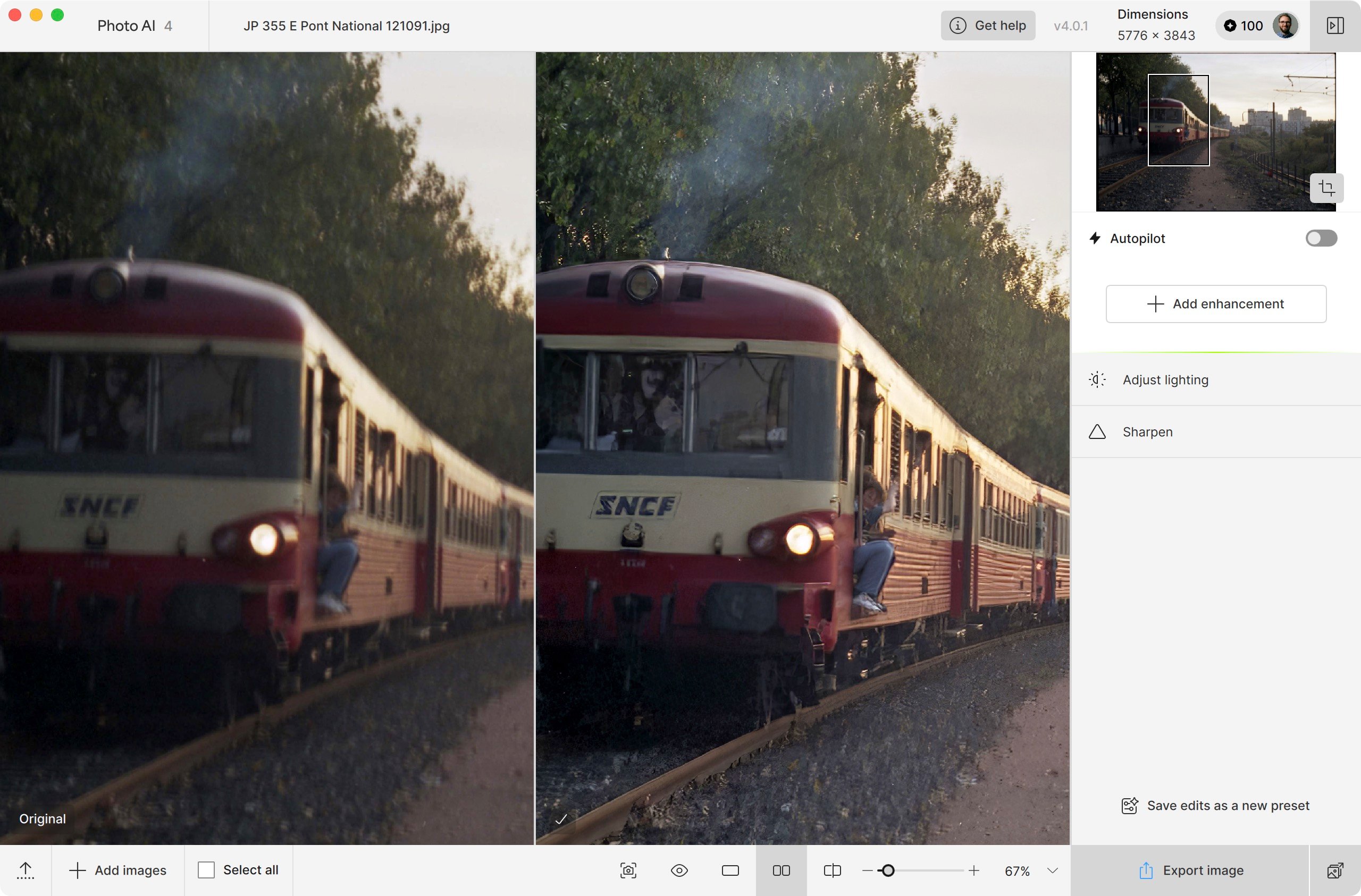Image resolution: width=1361 pixels, height=896 pixels.
Task: Switch to single view layout icon
Action: pyautogui.click(x=730, y=870)
